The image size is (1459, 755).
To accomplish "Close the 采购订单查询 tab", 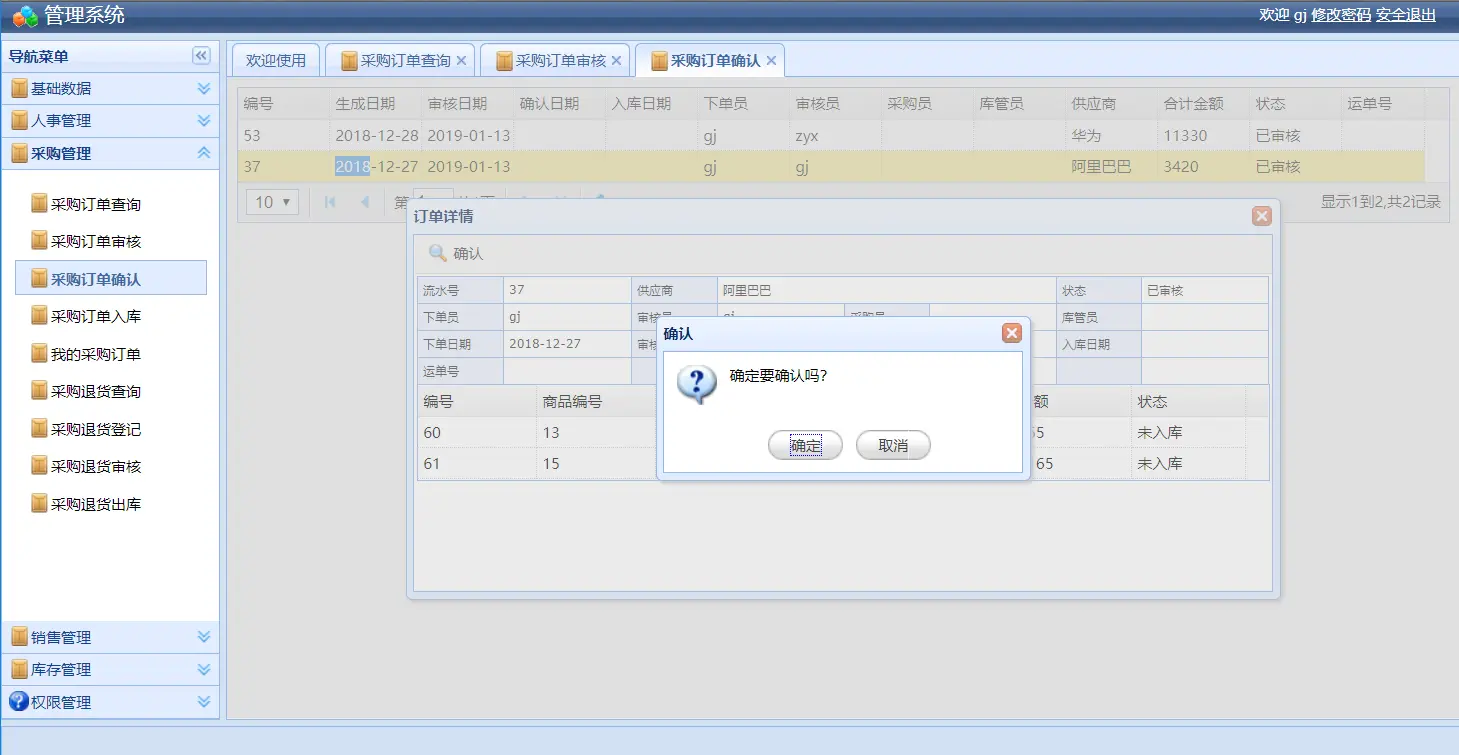I will 461,61.
